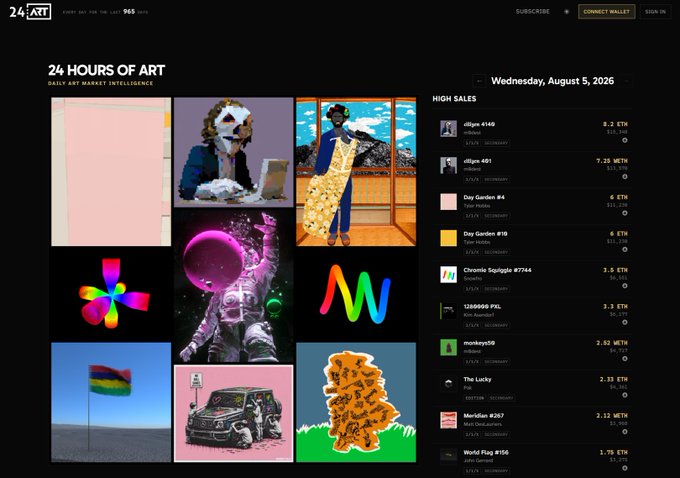Go to the next day arrow
Image resolution: width=680 pixels, height=478 pixels.
click(626, 81)
